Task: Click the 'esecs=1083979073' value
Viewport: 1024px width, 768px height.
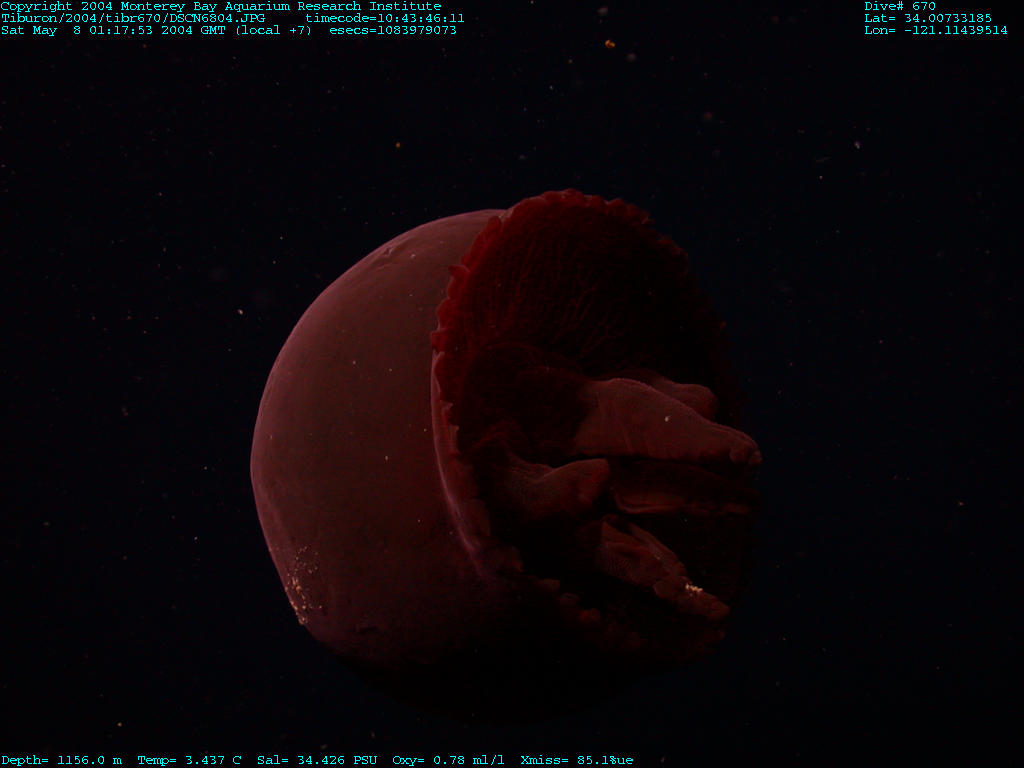Action: [392, 30]
